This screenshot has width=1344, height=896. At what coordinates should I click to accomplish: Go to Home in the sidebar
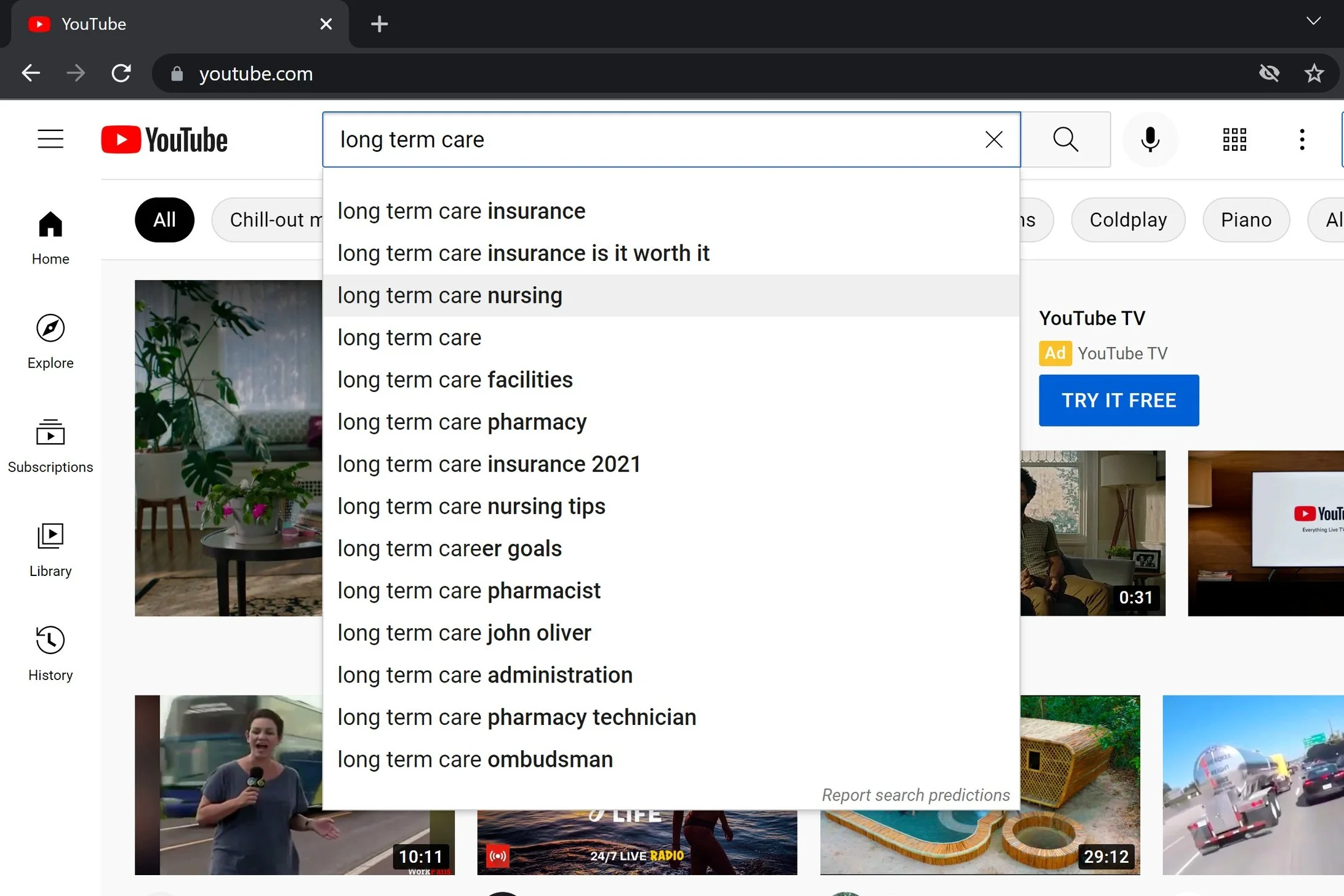pyautogui.click(x=50, y=238)
